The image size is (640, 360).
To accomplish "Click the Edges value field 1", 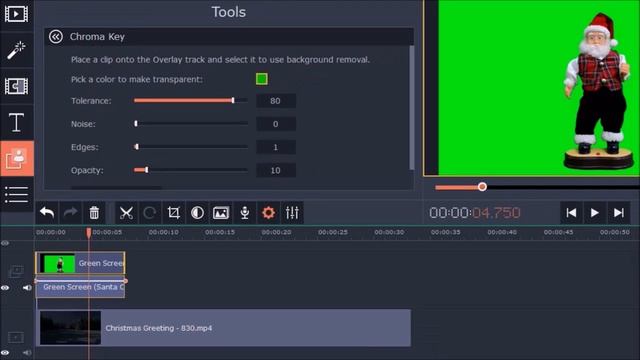I will [x=276, y=147].
